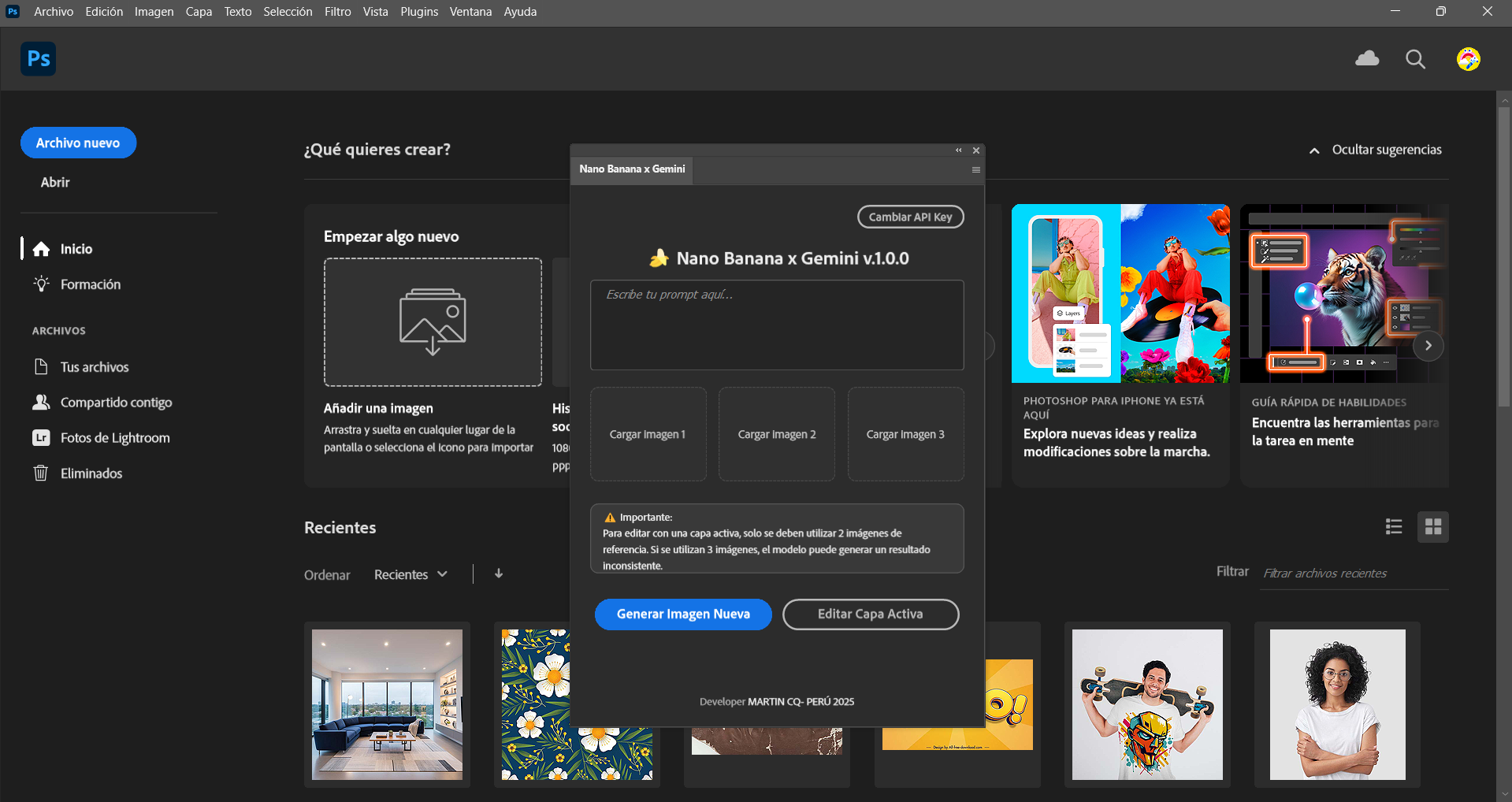The width and height of the screenshot is (1512, 802).
Task: Click Generar Imagen Nueva button
Action: point(683,614)
